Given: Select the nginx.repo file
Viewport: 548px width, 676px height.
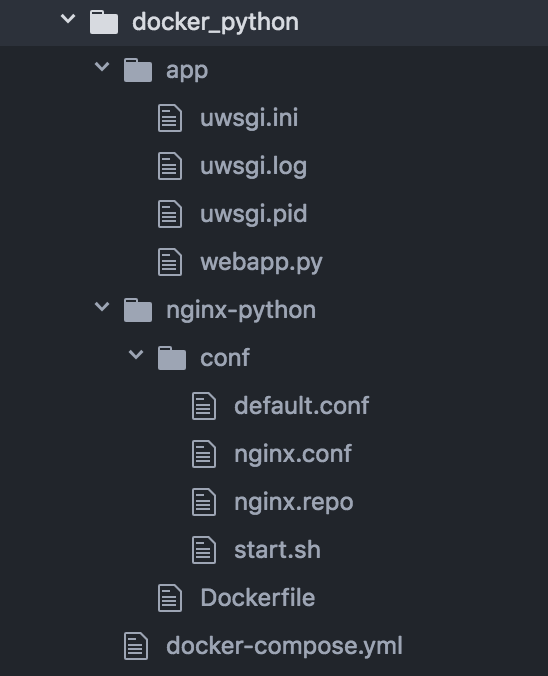Looking at the screenshot, I should click(x=294, y=502).
